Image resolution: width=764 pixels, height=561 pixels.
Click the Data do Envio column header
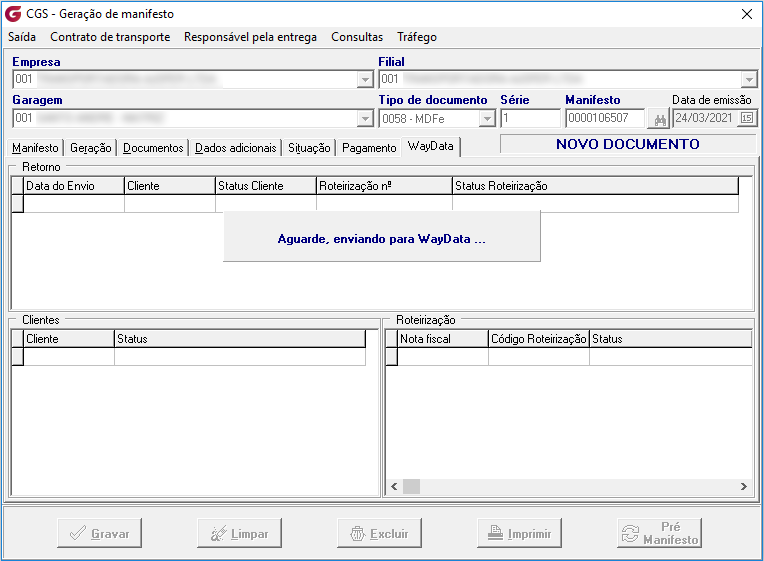[x=74, y=186]
